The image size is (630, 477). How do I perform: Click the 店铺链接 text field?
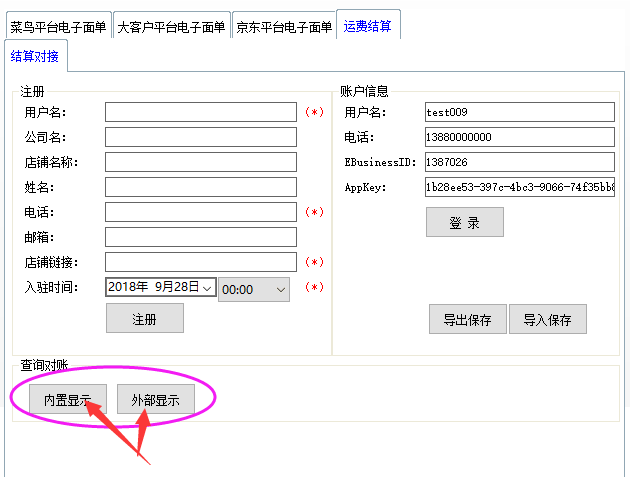[200, 262]
